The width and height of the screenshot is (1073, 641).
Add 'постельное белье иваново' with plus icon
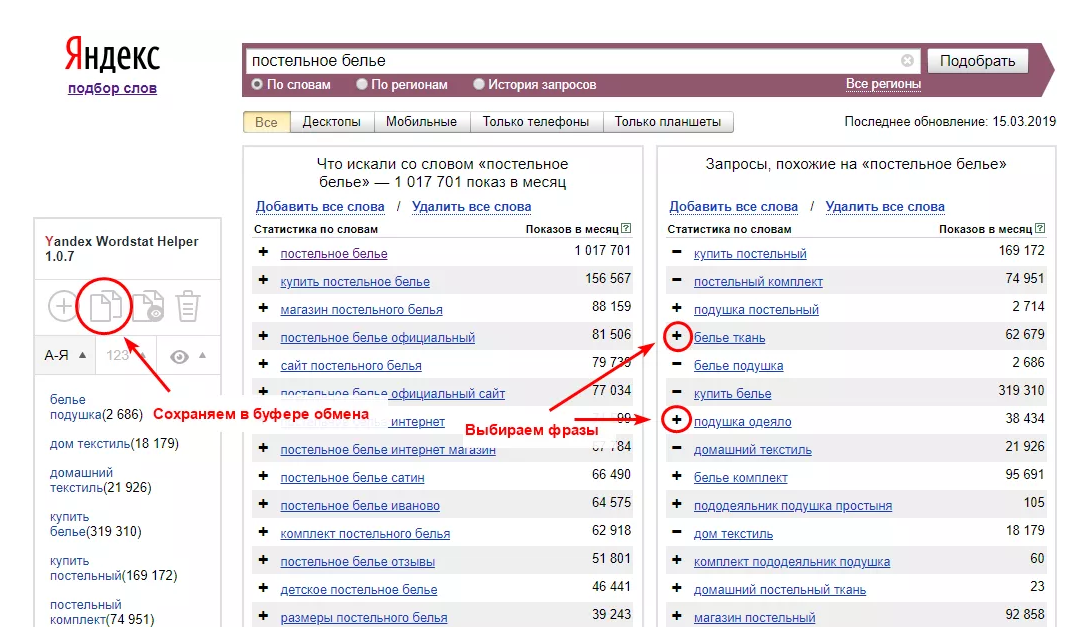point(263,505)
